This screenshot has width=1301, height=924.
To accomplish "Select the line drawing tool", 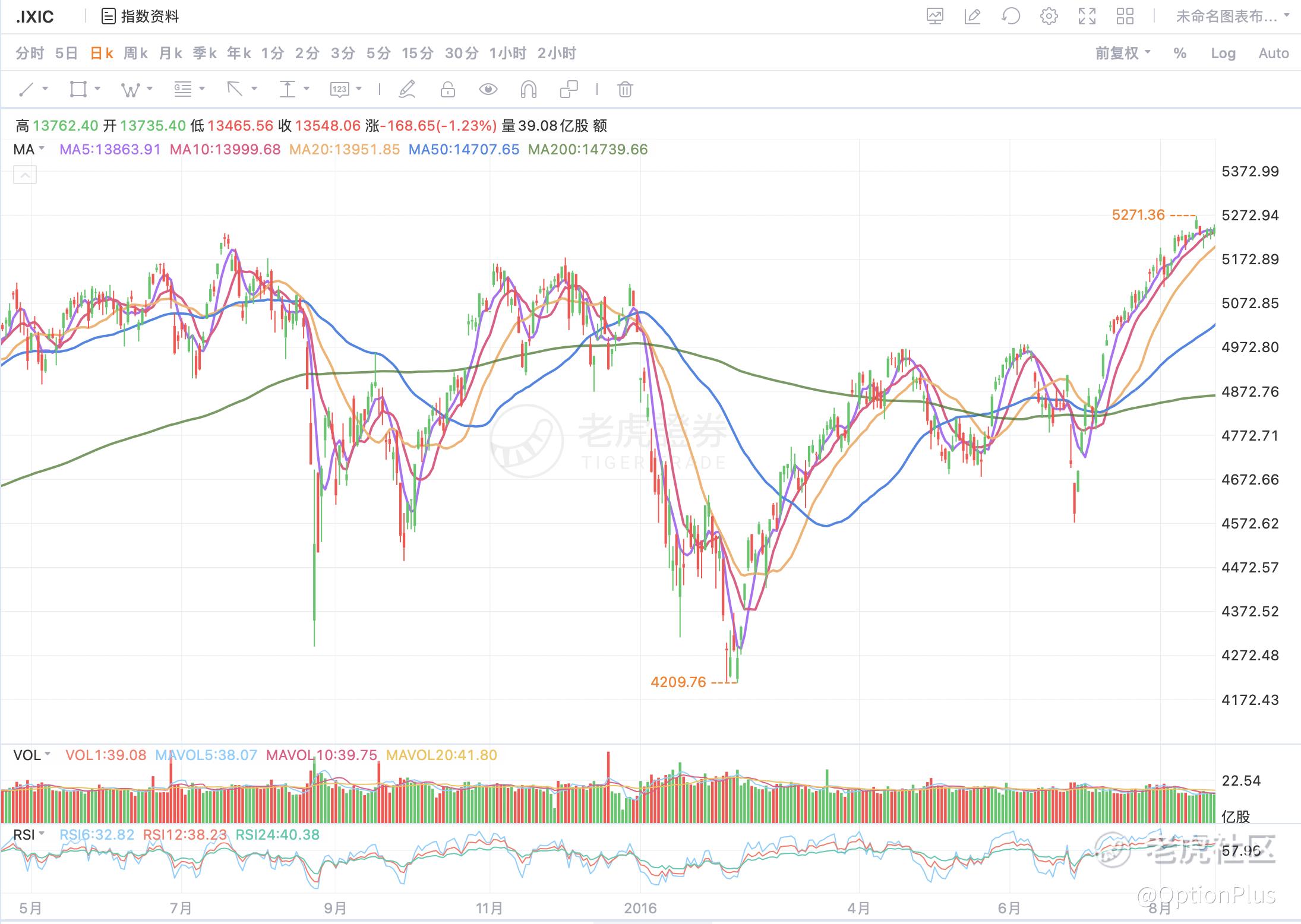I will coord(27,90).
